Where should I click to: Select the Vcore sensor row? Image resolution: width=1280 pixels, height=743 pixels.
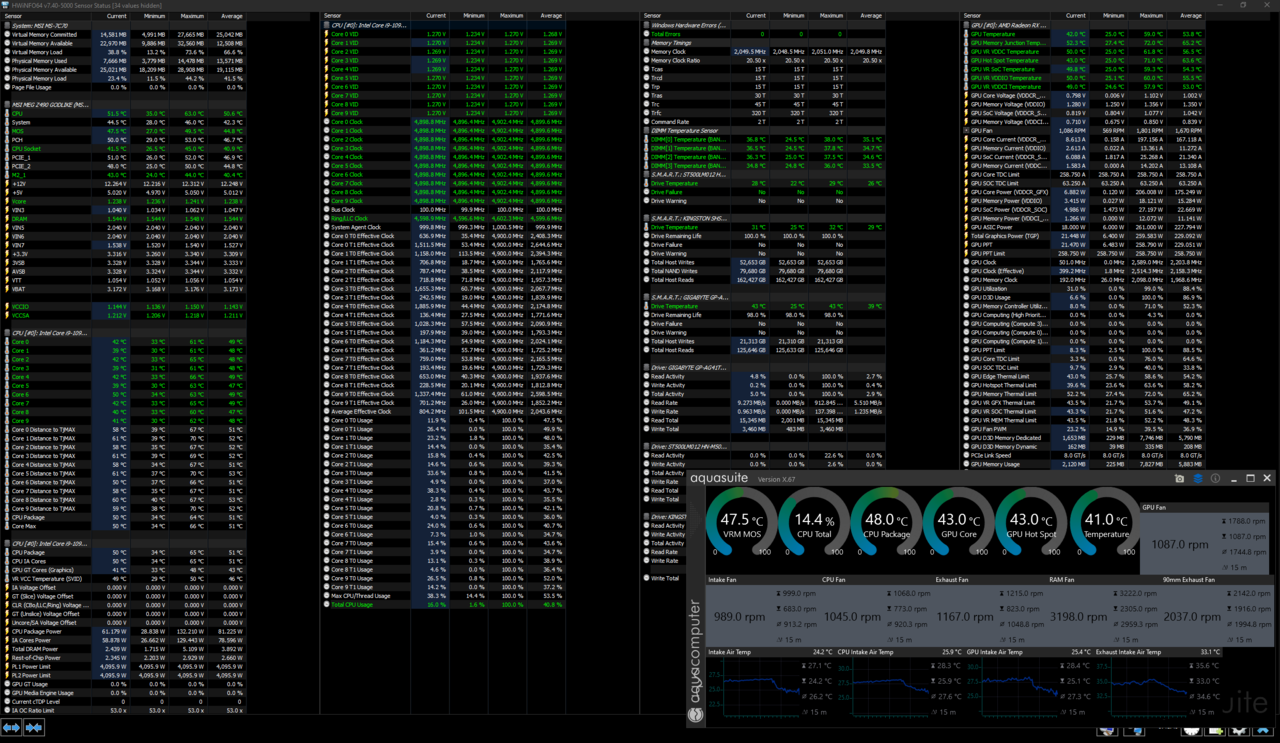tap(20, 201)
